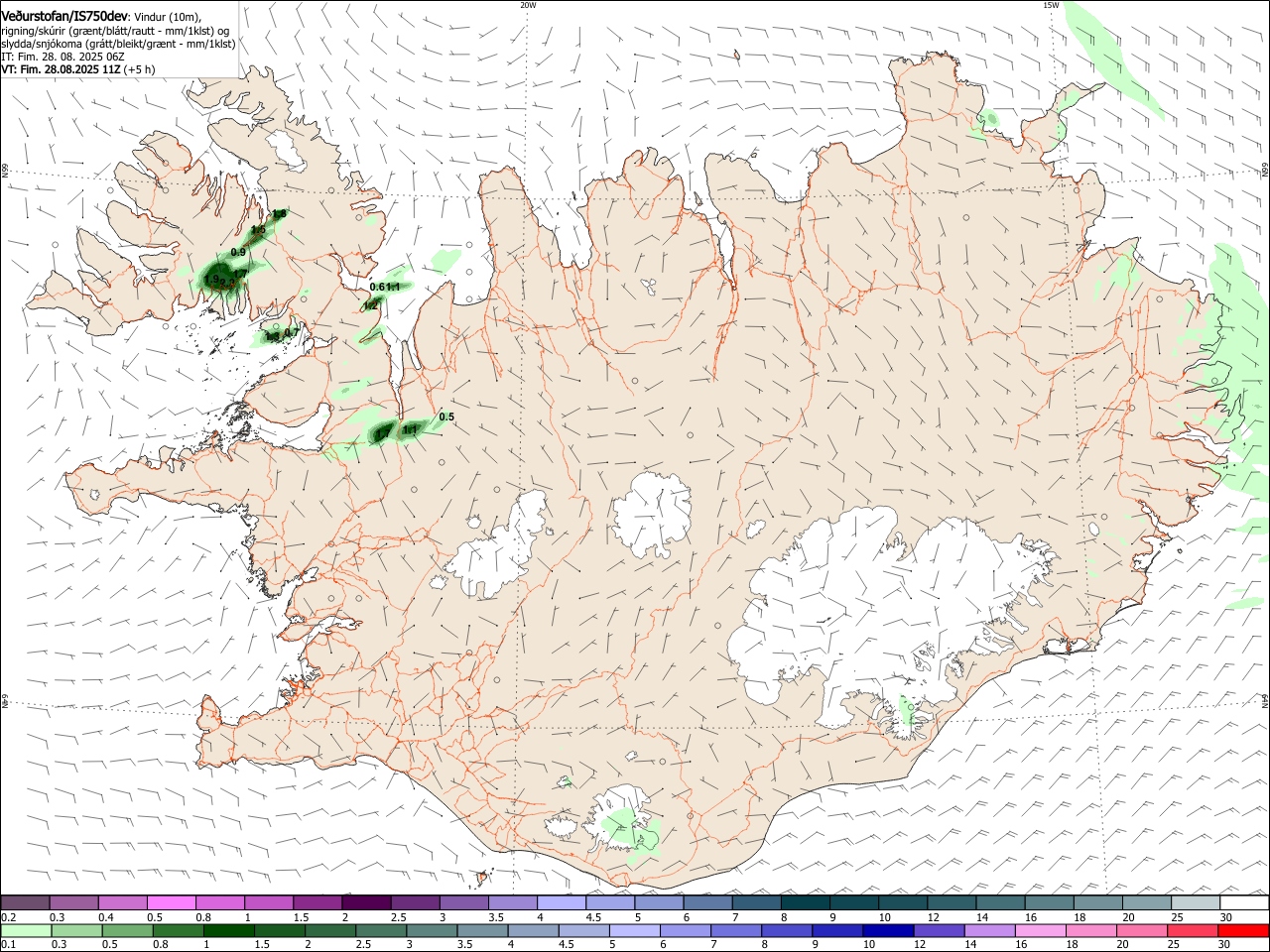
Task: Click the rain scale swatch above label 25
Action: 1193,930
